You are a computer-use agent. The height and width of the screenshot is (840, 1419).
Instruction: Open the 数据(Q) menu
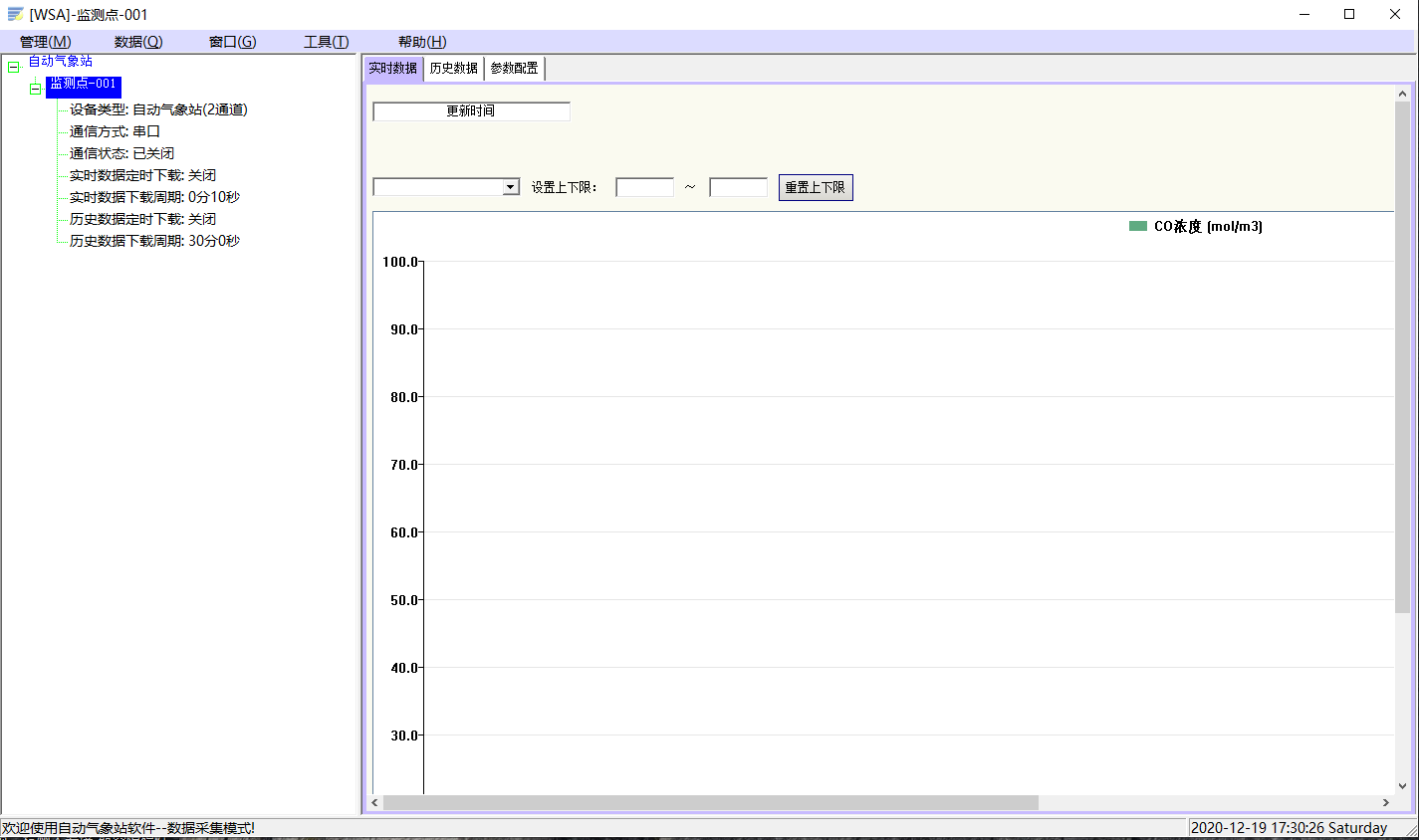pyautogui.click(x=138, y=42)
